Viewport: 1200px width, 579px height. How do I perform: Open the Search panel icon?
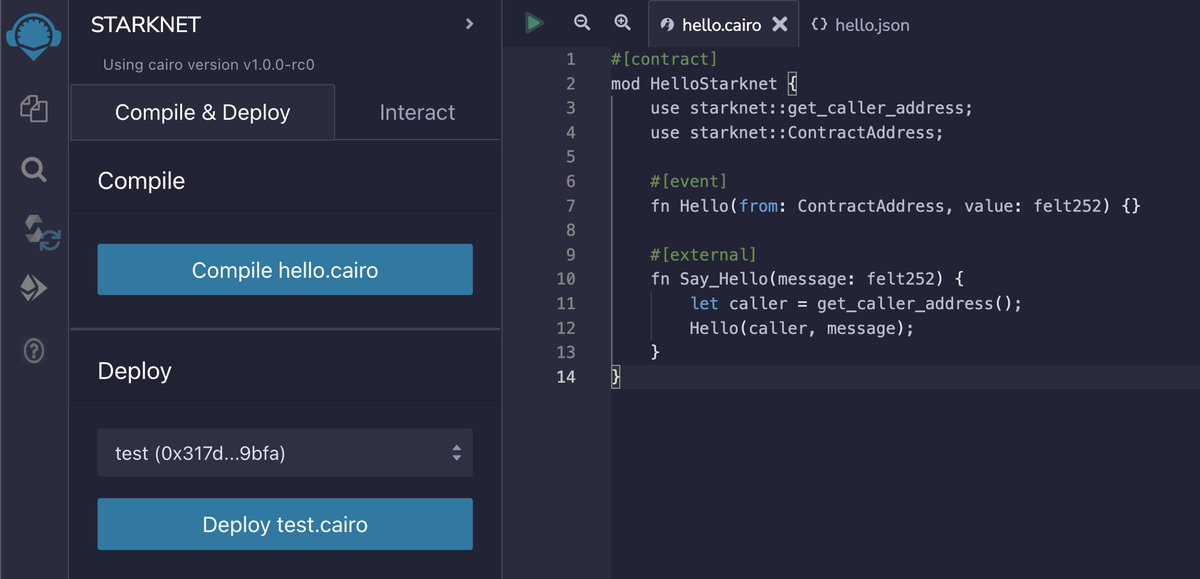tap(33, 170)
